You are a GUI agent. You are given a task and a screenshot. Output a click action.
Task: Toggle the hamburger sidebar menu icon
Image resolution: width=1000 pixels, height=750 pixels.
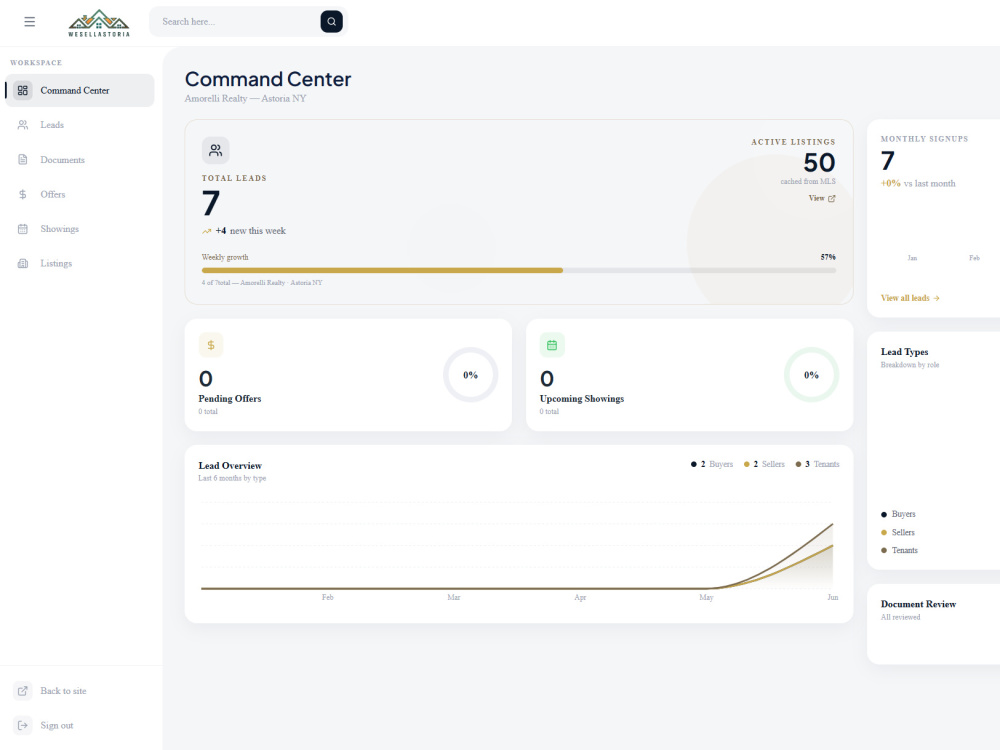(29, 22)
